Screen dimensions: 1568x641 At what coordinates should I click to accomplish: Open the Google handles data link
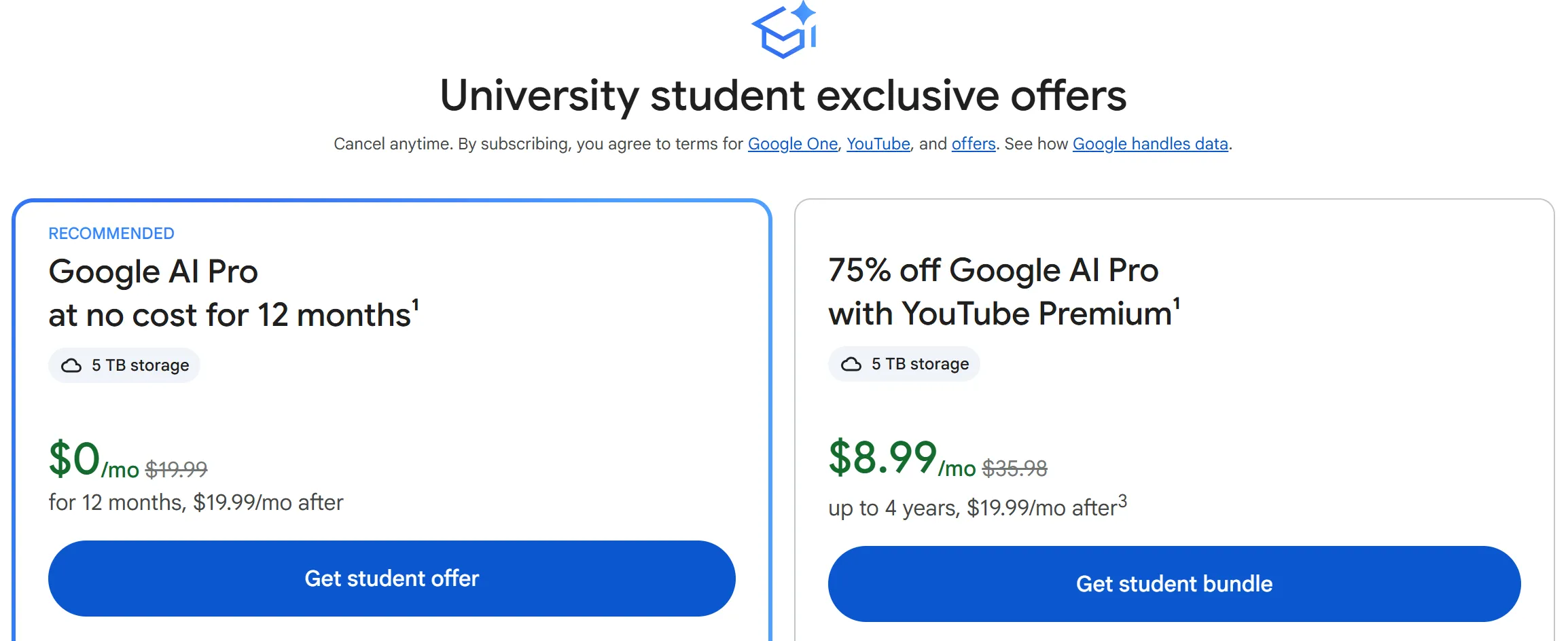pyautogui.click(x=1150, y=144)
